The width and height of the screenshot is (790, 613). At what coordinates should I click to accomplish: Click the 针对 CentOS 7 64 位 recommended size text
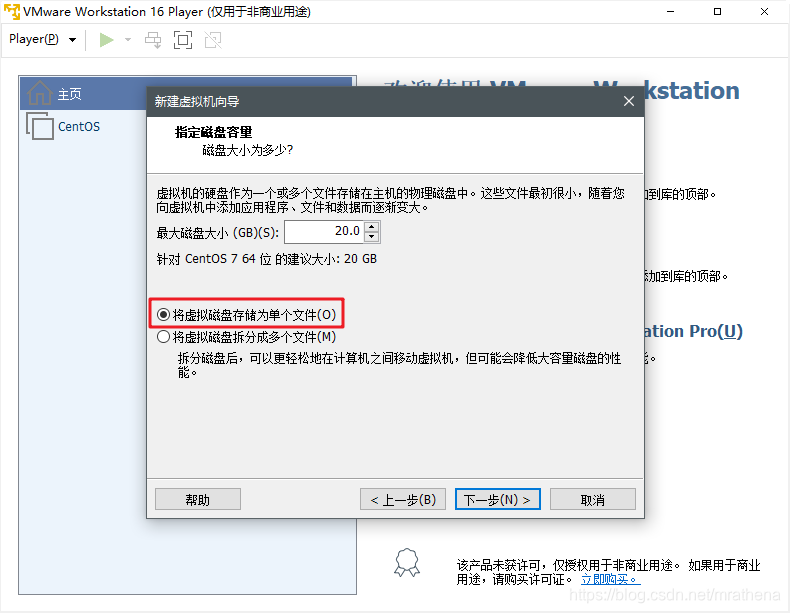(267, 259)
